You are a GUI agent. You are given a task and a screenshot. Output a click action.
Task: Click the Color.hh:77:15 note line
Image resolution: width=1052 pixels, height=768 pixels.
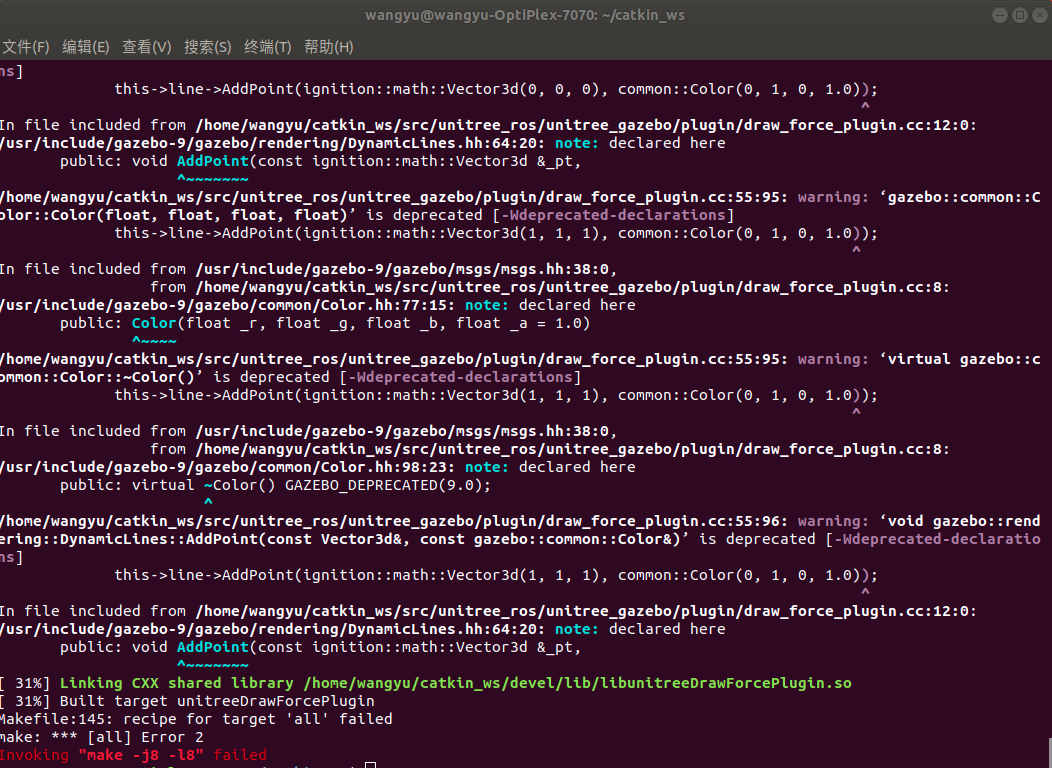tap(317, 305)
